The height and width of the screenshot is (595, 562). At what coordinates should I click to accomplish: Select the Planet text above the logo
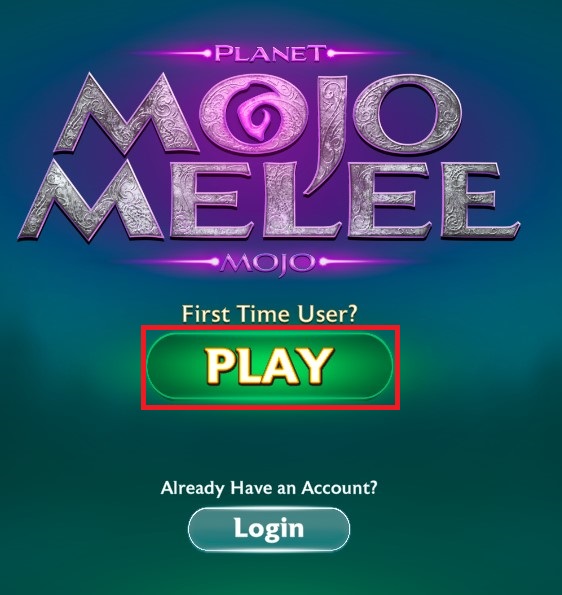coord(270,53)
